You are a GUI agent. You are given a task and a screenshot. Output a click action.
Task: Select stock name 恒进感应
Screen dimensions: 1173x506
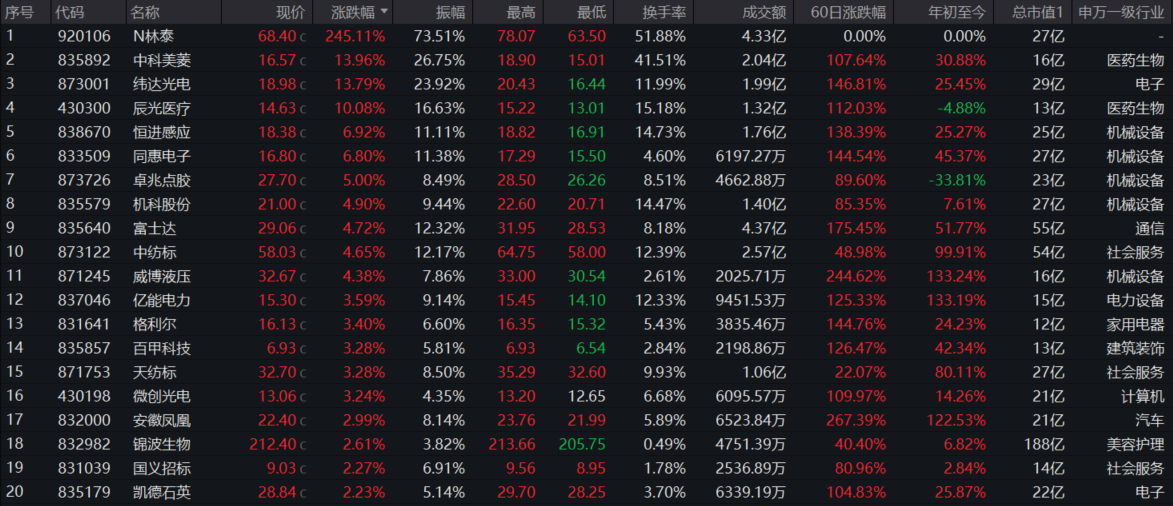(x=162, y=132)
